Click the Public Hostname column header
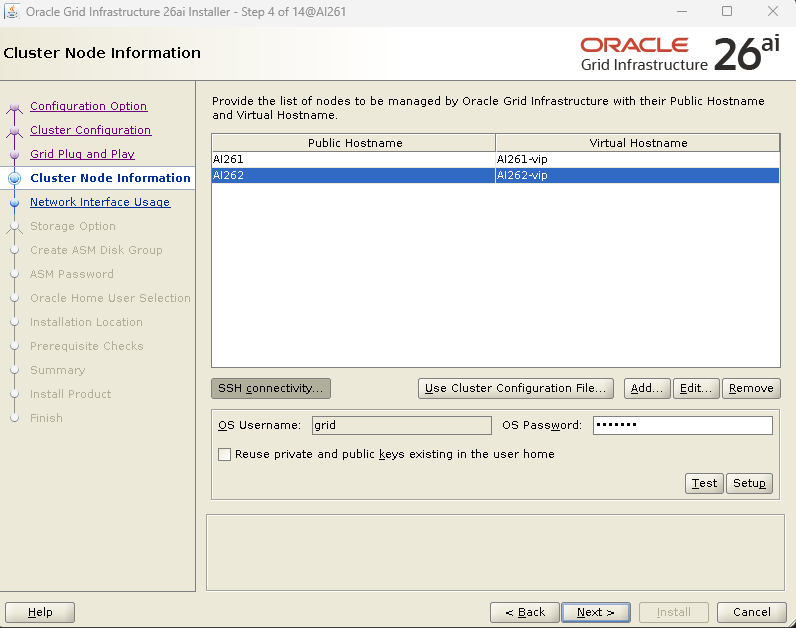 coord(354,143)
